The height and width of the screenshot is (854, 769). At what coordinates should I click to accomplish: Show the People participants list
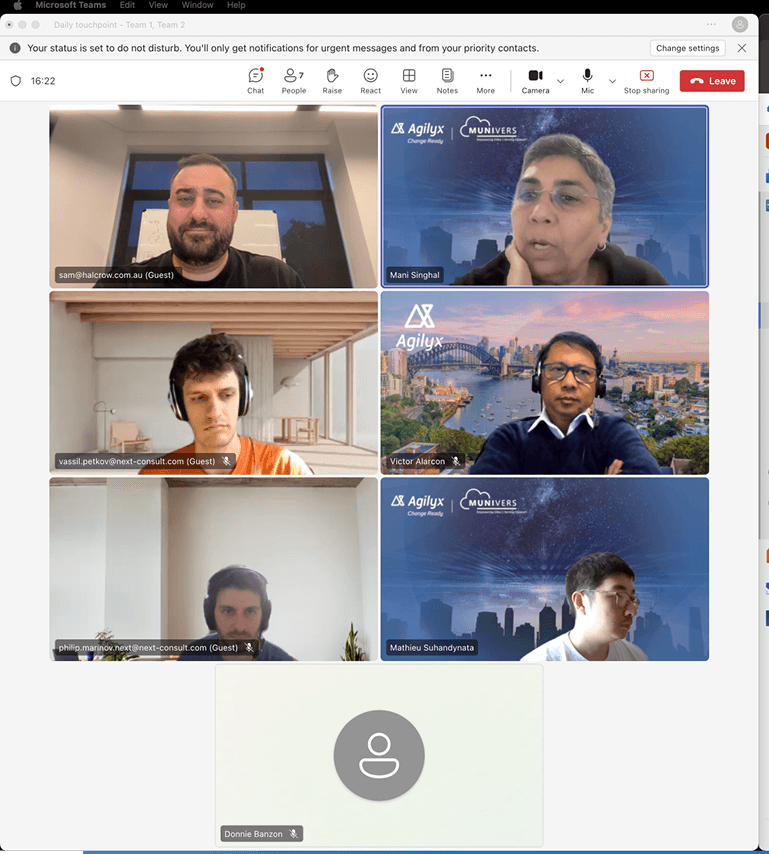tap(294, 81)
